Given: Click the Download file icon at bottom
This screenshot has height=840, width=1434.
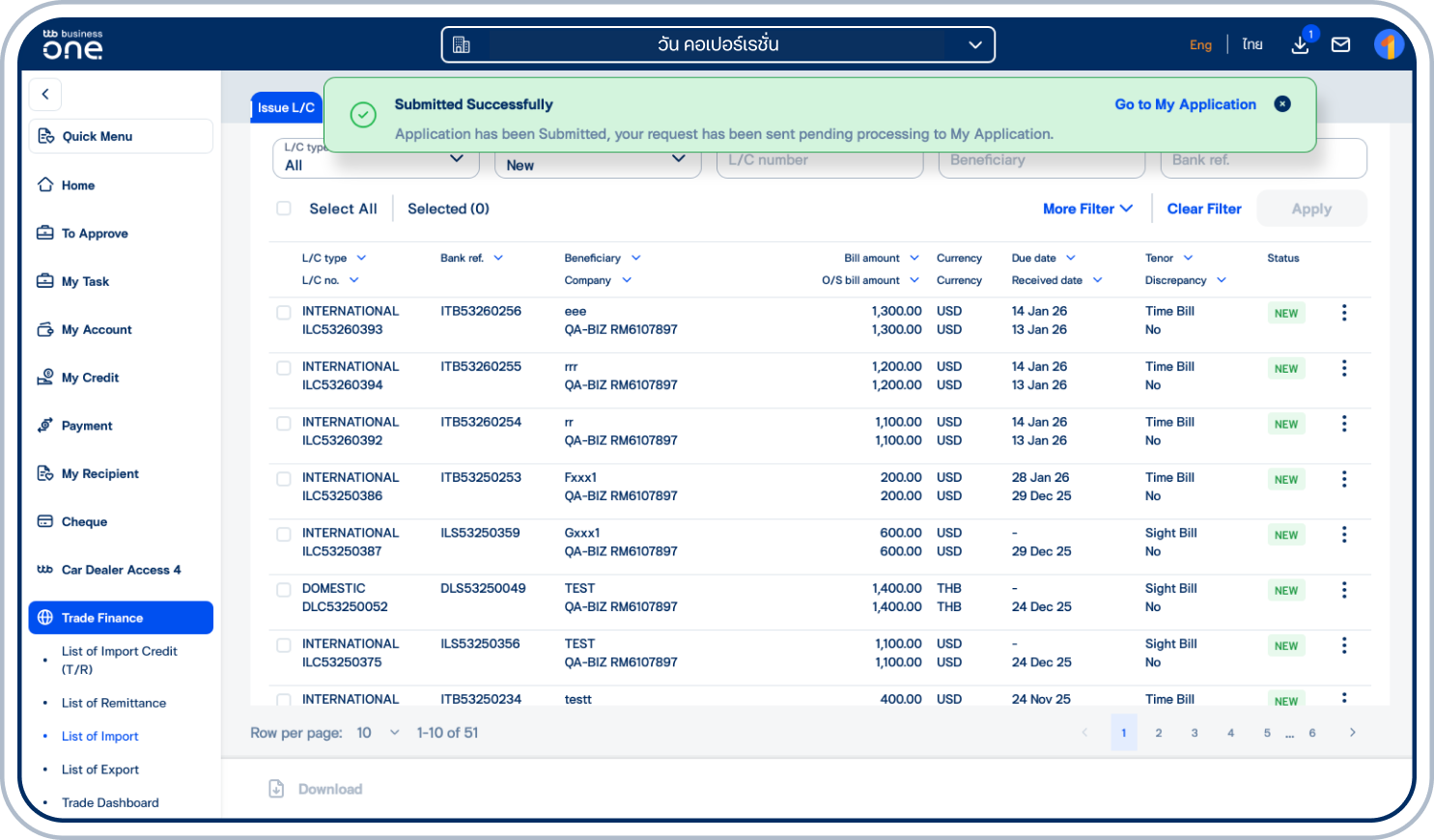Looking at the screenshot, I should tap(276, 789).
